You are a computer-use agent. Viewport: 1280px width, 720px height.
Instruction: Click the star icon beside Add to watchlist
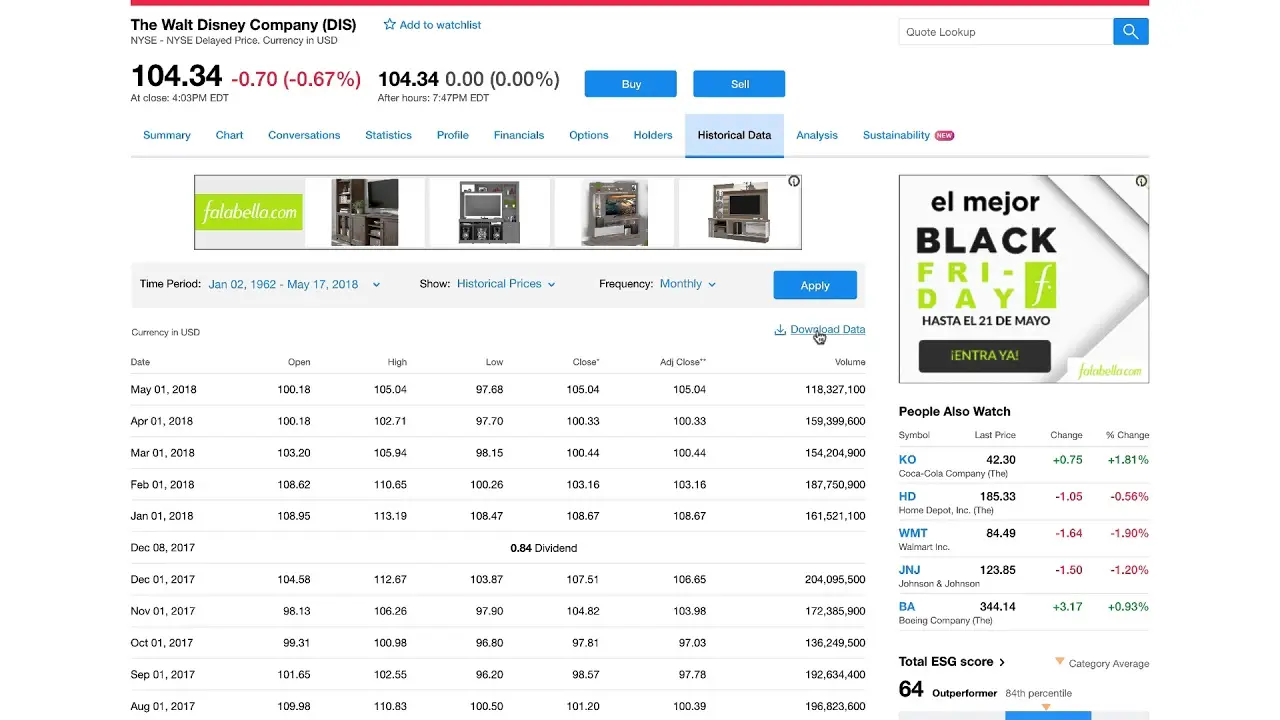(389, 25)
